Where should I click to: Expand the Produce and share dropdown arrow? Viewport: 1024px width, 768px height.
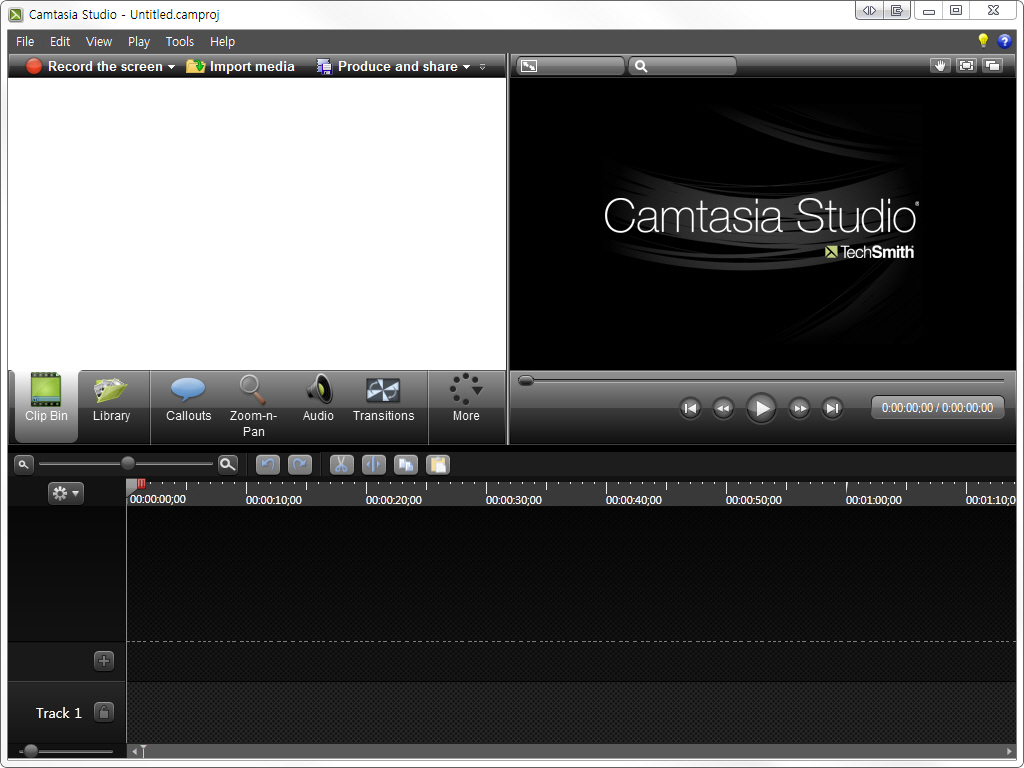pos(466,67)
